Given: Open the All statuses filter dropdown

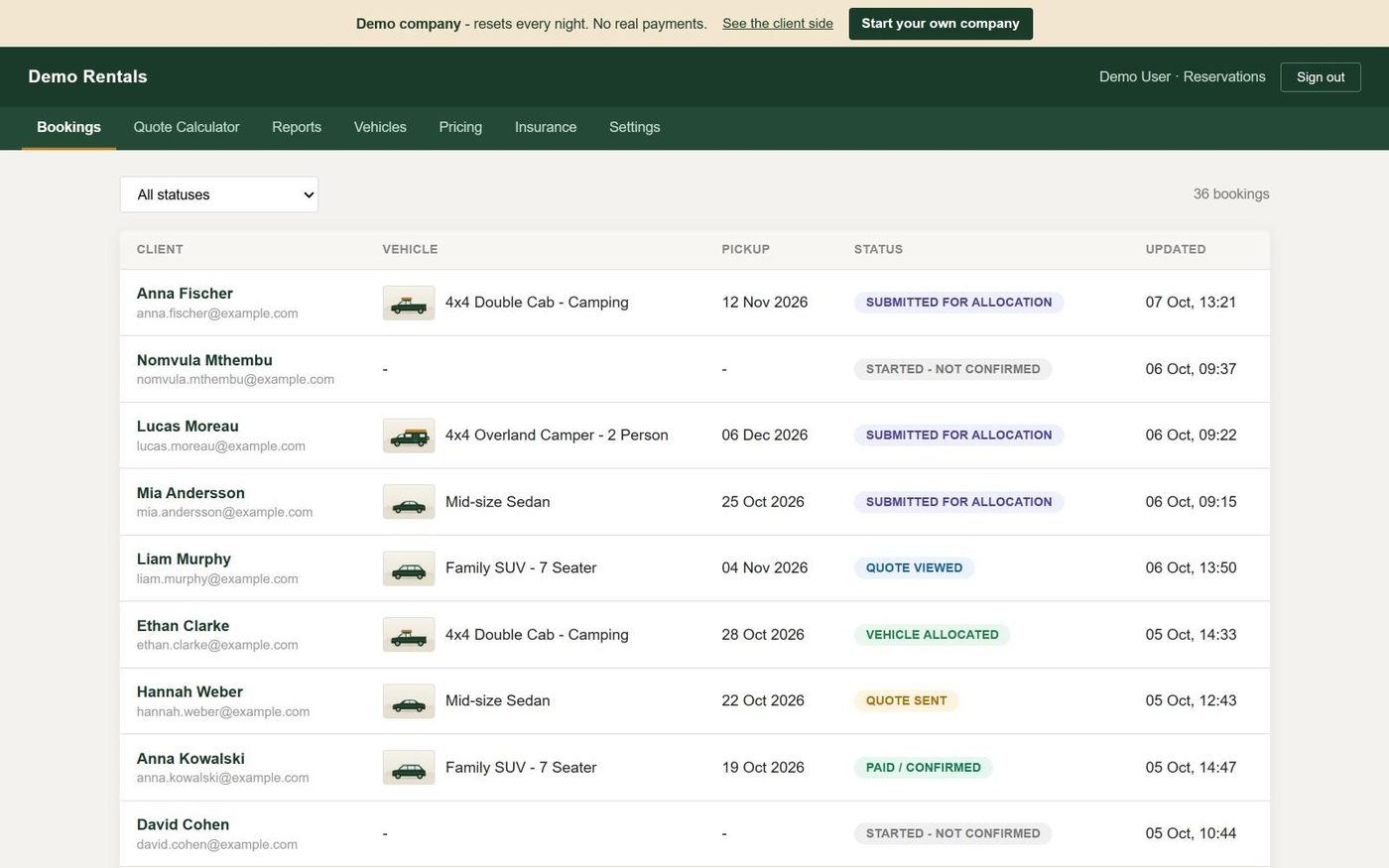Looking at the screenshot, I should pyautogui.click(x=219, y=194).
